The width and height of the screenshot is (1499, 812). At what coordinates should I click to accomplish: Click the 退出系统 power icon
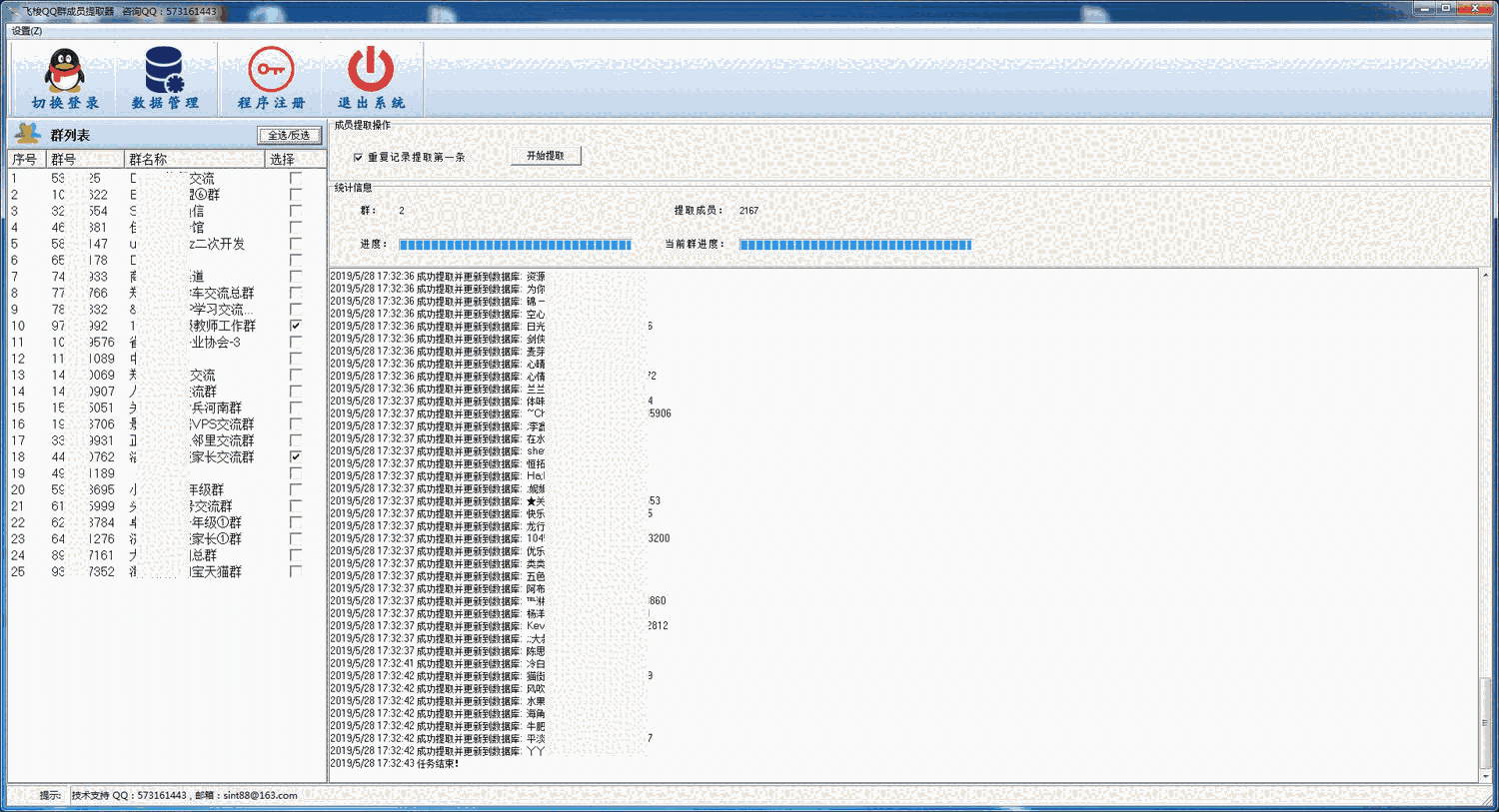pyautogui.click(x=371, y=69)
